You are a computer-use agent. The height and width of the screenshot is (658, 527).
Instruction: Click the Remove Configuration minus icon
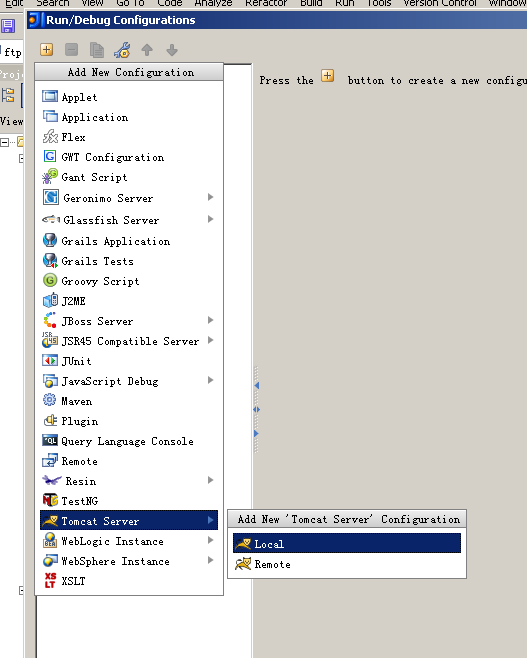coord(71,50)
